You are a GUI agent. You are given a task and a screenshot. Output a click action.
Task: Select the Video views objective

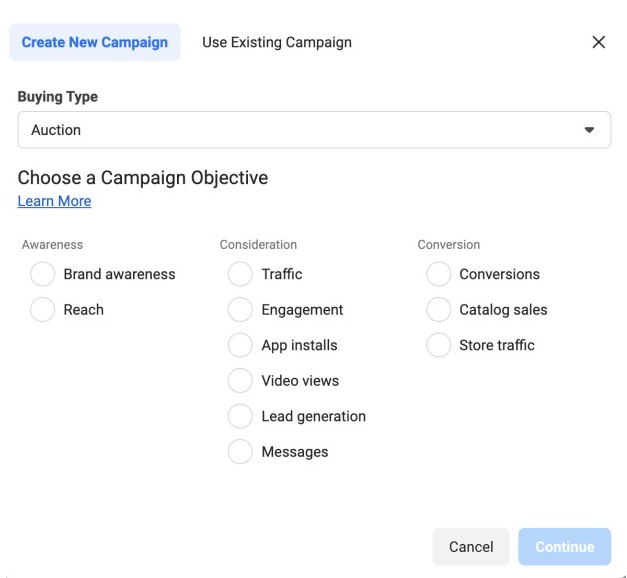(x=241, y=381)
